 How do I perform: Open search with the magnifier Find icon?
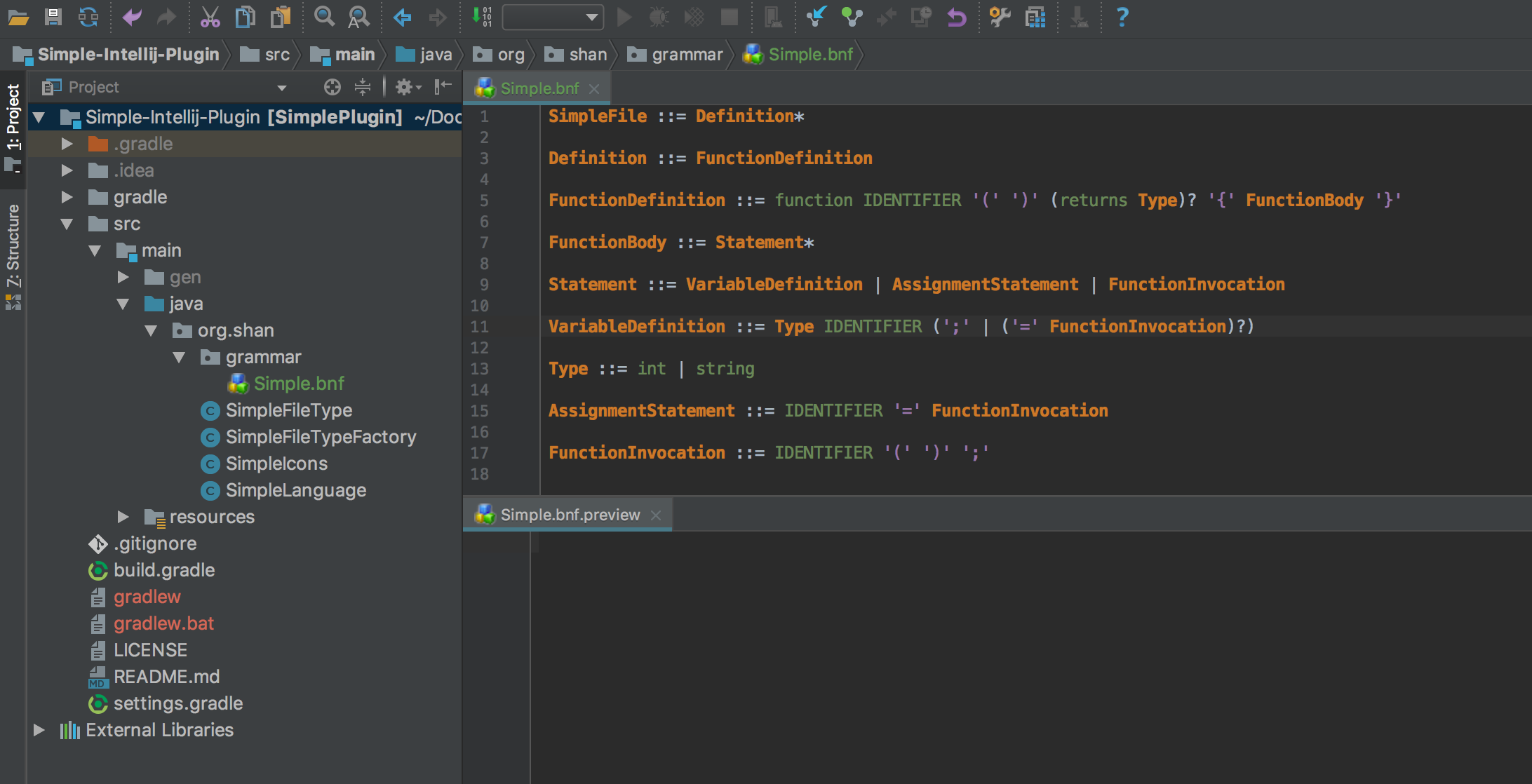[x=324, y=18]
